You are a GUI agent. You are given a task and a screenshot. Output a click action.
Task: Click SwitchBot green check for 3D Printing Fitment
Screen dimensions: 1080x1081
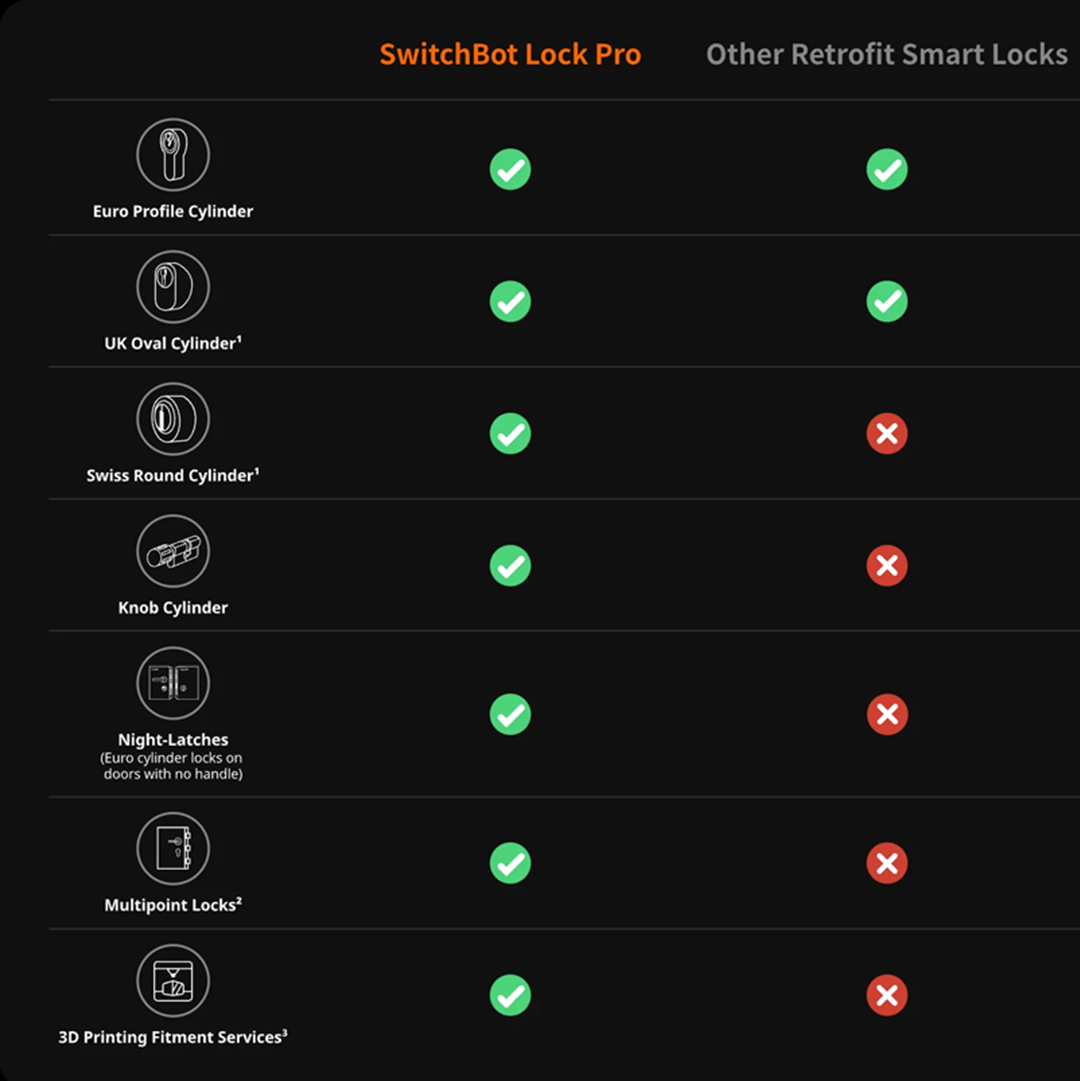pyautogui.click(x=510, y=995)
